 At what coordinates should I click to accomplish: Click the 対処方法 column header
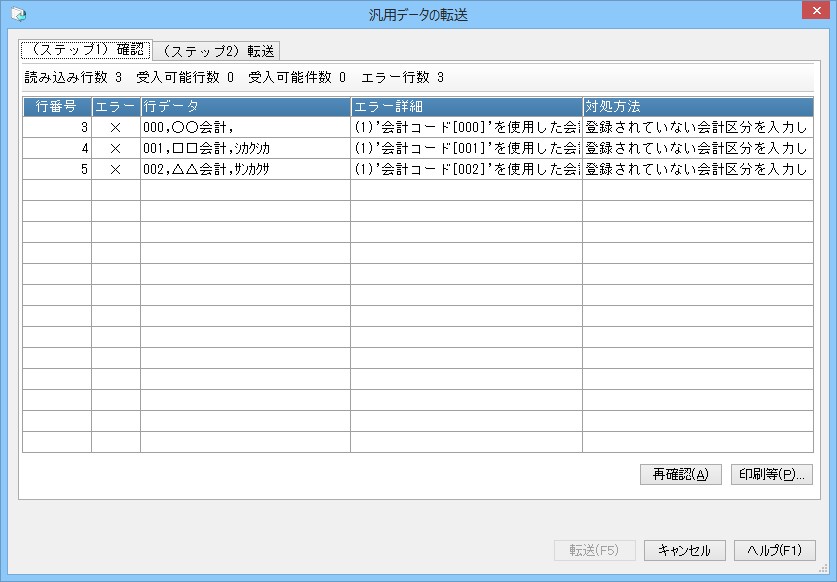pyautogui.click(x=698, y=107)
